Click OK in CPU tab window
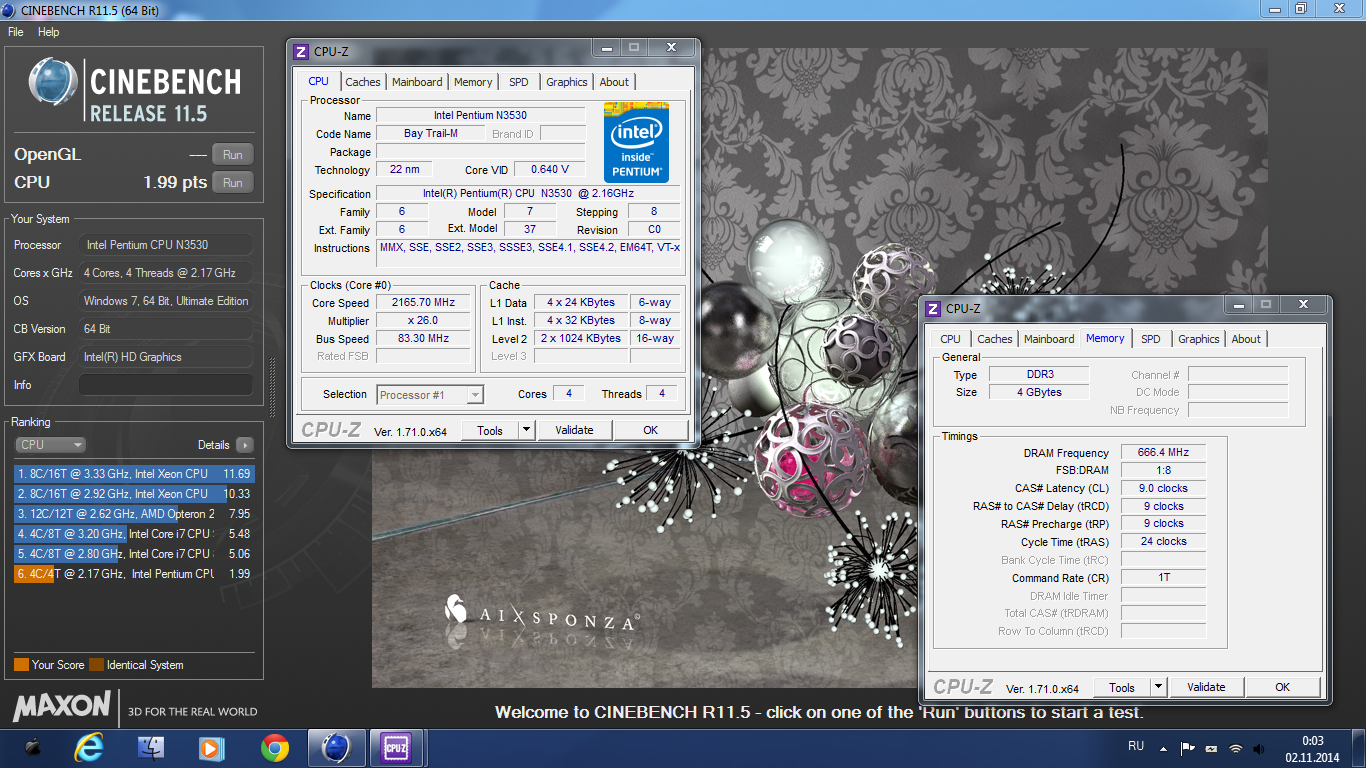Image resolution: width=1366 pixels, height=768 pixels. (651, 430)
